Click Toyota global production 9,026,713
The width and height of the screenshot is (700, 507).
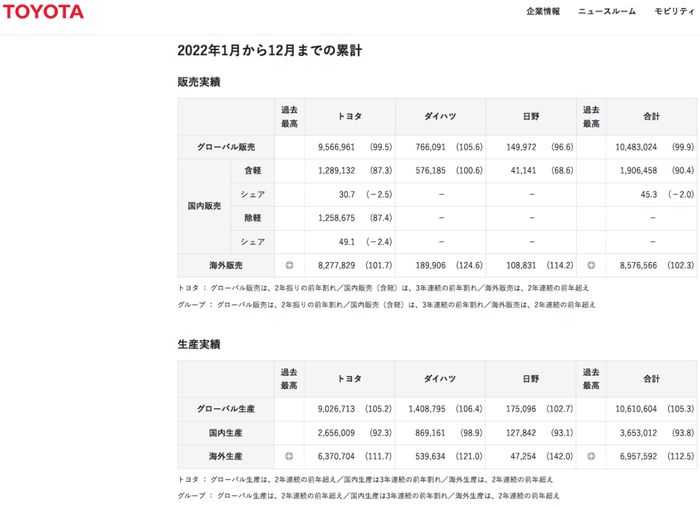pos(336,409)
